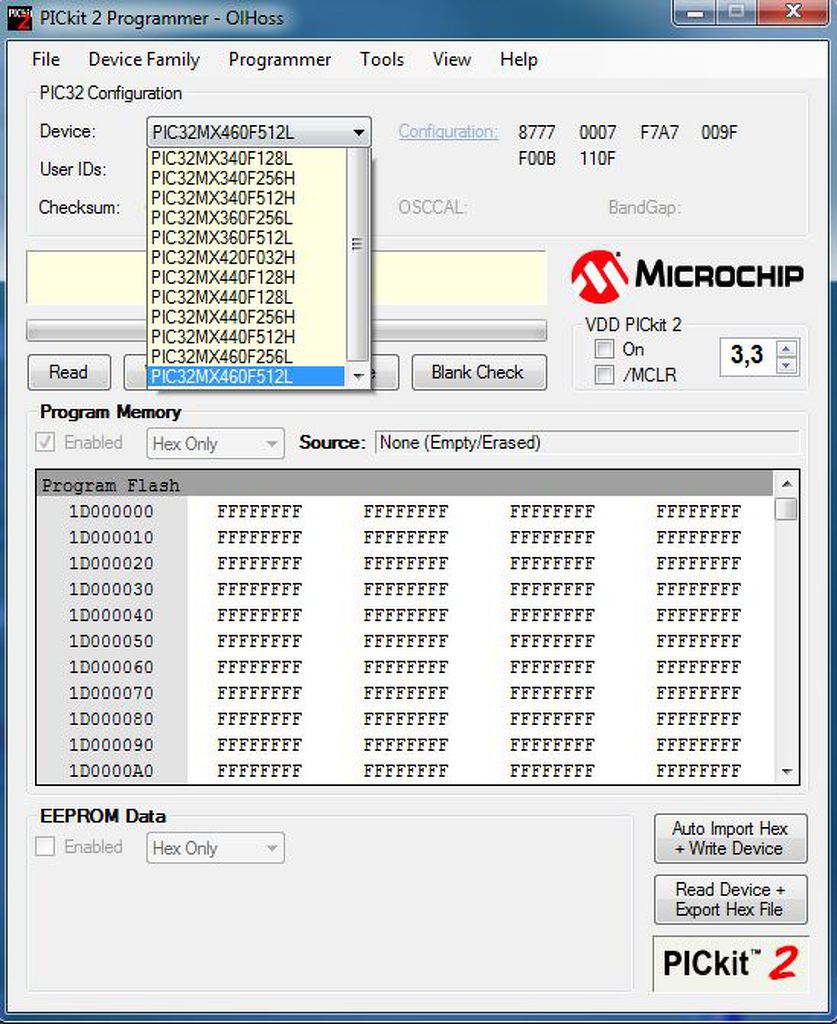Viewport: 837px width, 1024px height.
Task: Click Program Flash scrollbar thumb
Action: 787,509
